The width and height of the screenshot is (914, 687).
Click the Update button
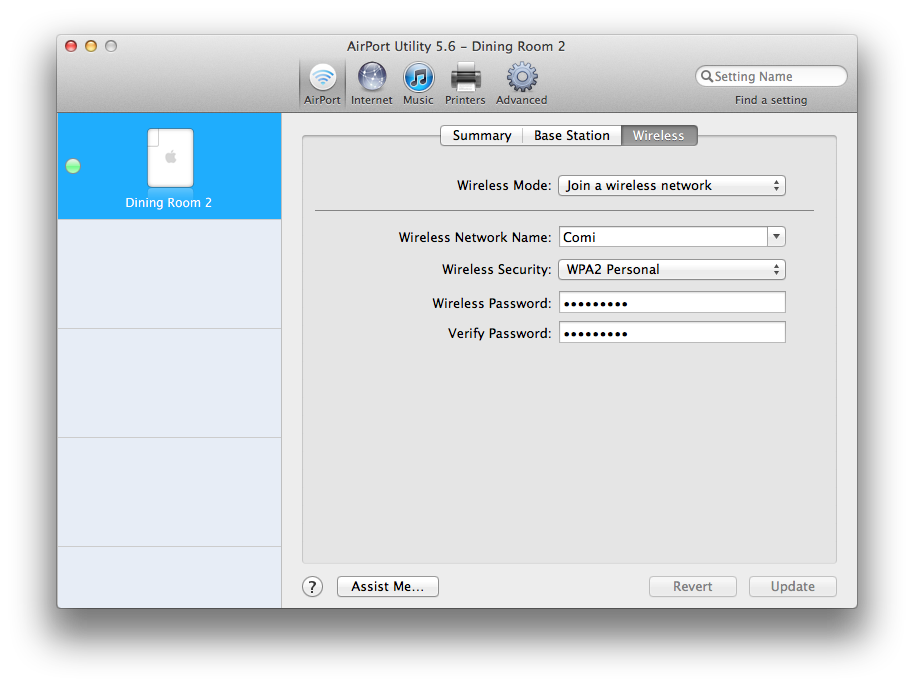click(792, 586)
